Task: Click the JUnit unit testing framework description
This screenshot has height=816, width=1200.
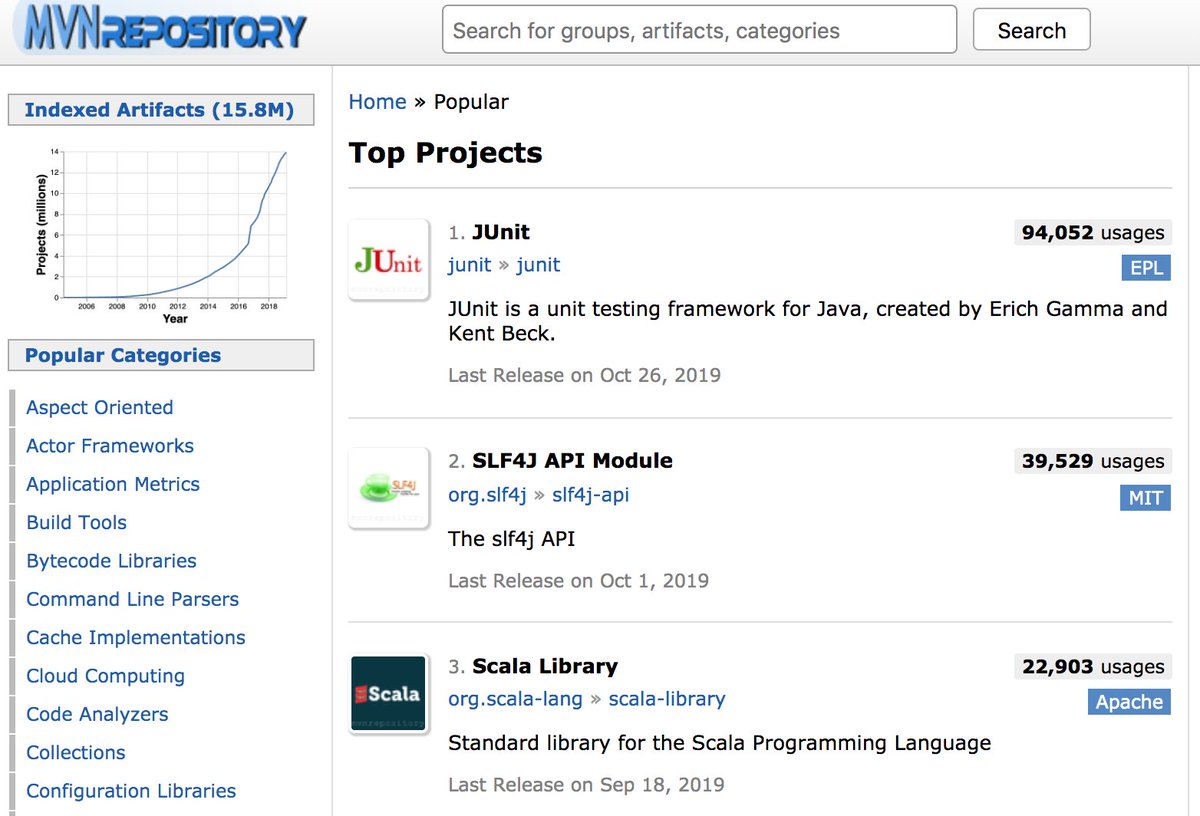Action: (808, 321)
